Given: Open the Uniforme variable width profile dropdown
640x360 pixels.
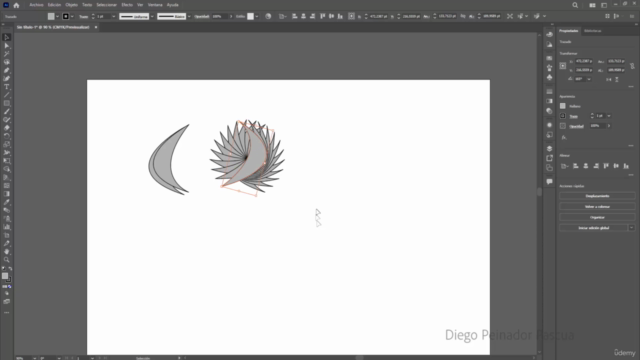Looking at the screenshot, I should (x=152, y=16).
